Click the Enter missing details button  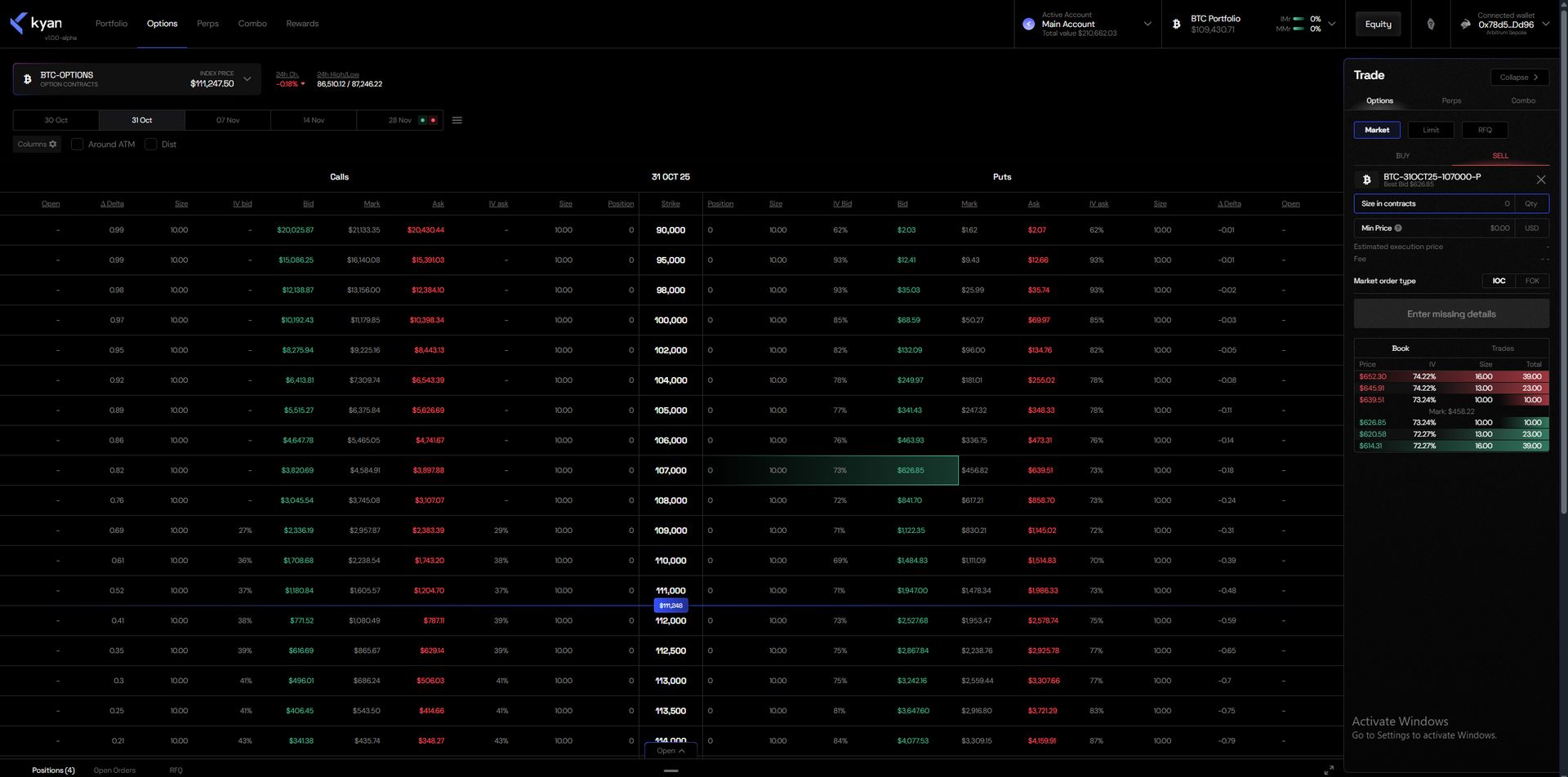pyautogui.click(x=1451, y=314)
